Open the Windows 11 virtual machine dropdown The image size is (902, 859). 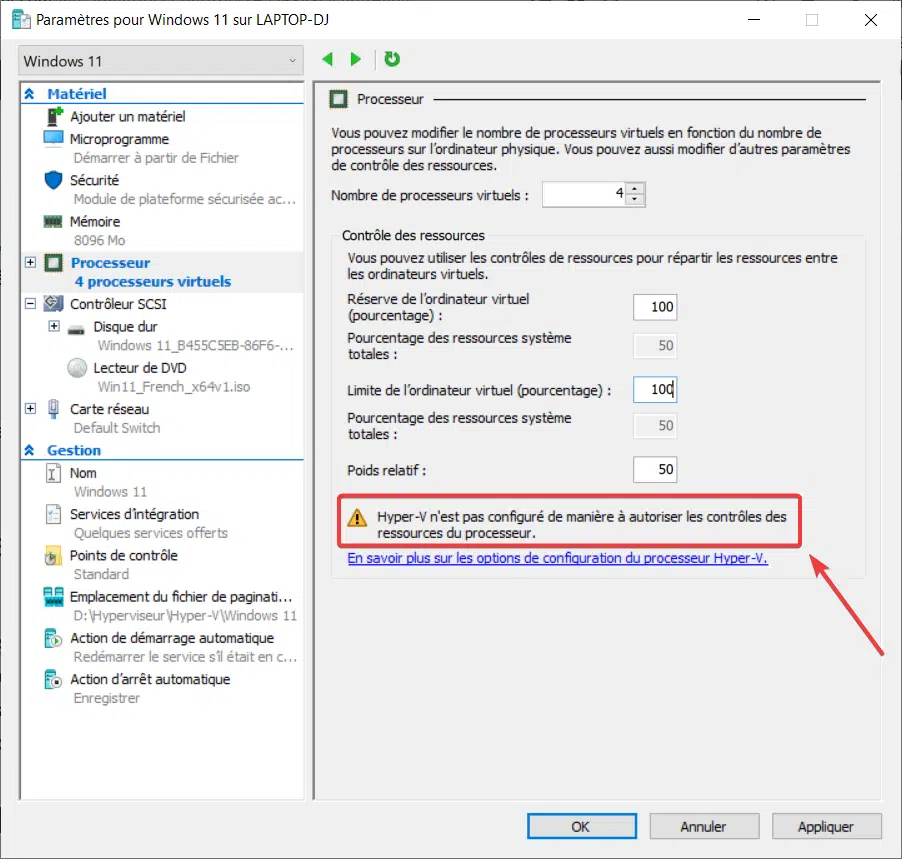161,61
